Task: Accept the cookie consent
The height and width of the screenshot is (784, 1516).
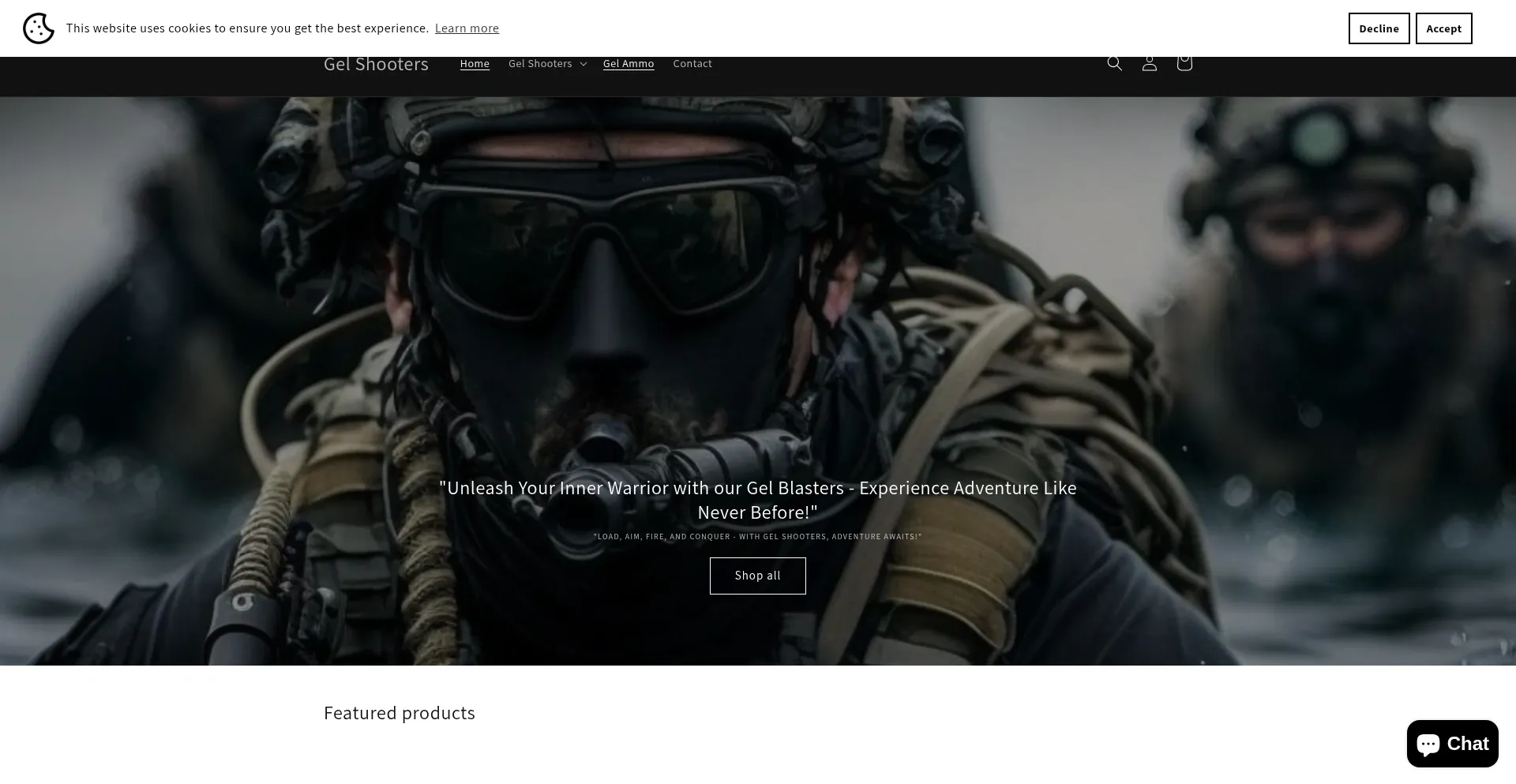Action: point(1443,28)
